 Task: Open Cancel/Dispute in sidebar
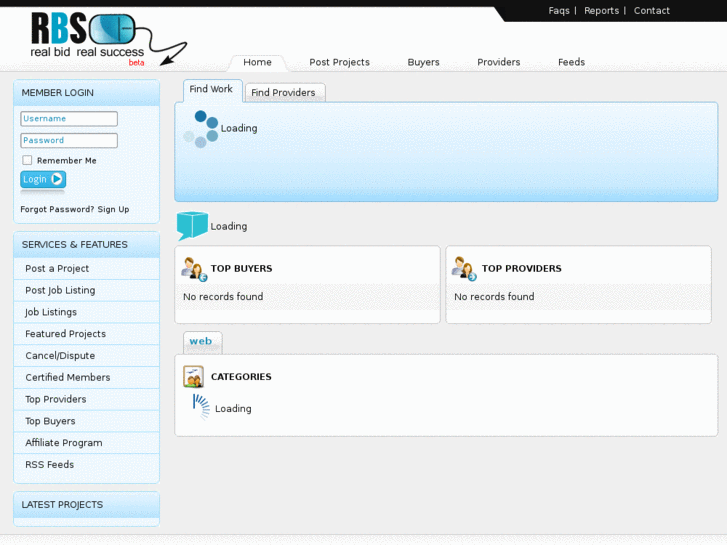[86, 356]
